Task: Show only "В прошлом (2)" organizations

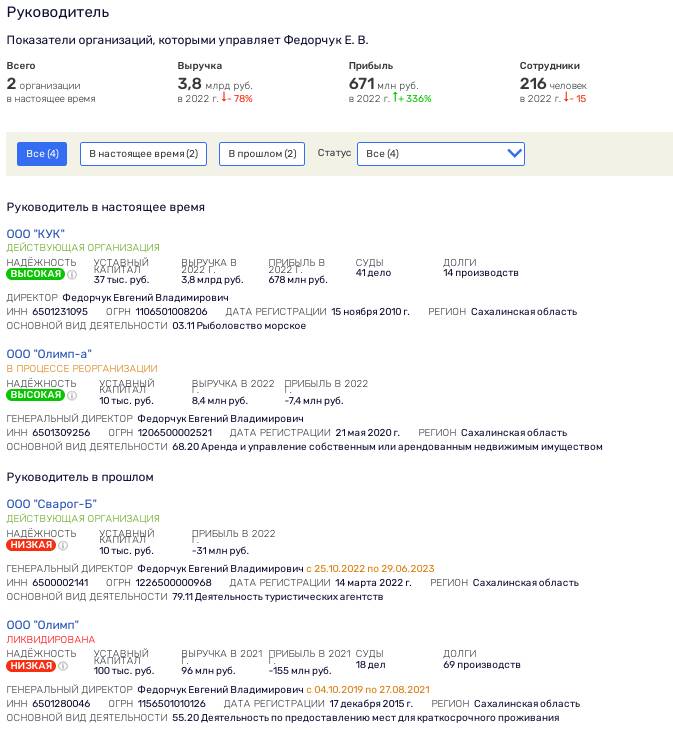Action: 262,154
